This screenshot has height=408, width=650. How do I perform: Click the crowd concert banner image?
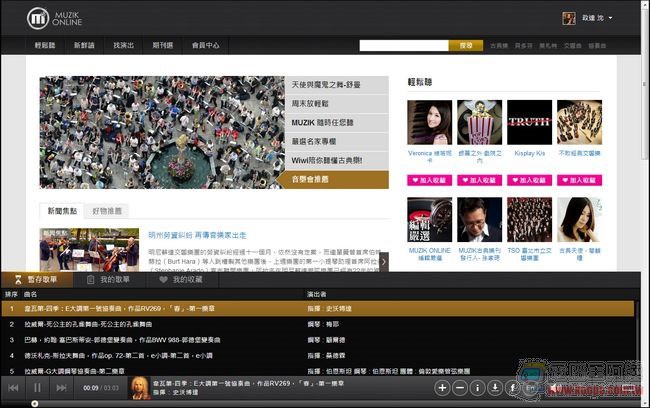(x=162, y=132)
